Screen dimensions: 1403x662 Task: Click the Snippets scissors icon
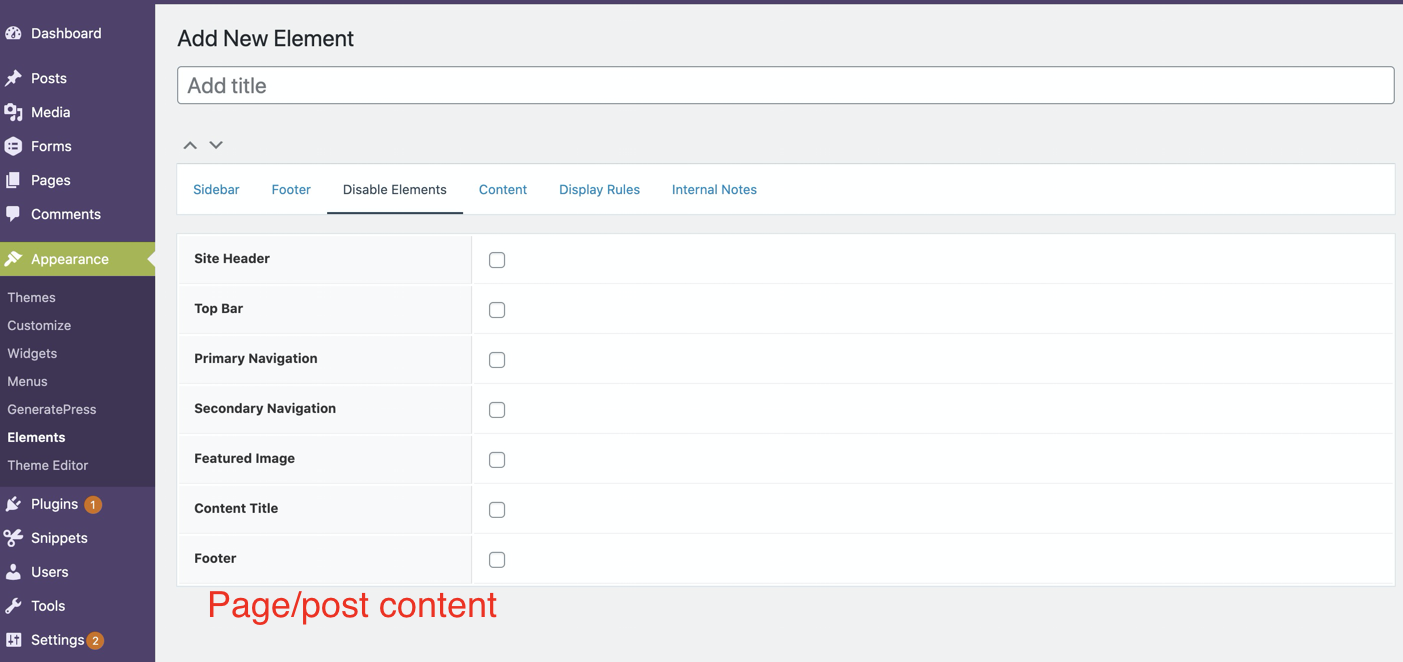click(14, 538)
